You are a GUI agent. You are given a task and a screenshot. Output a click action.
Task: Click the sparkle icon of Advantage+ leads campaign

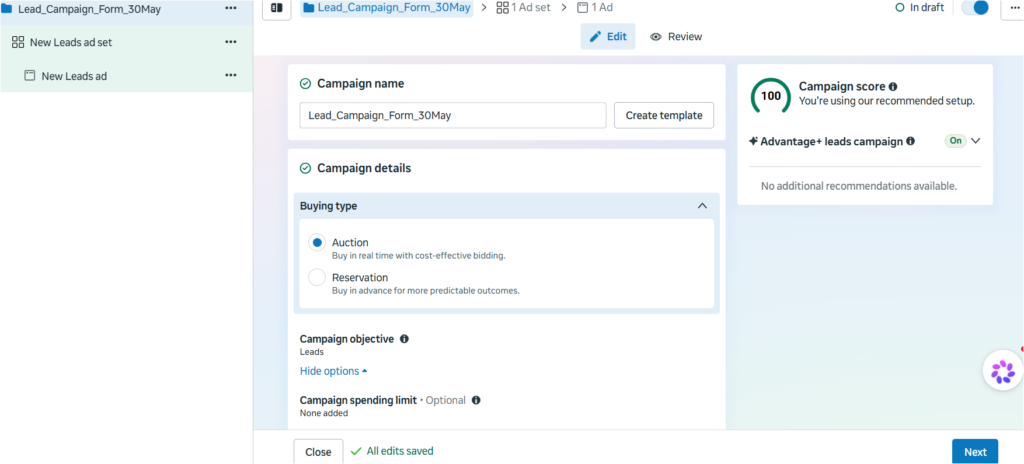753,141
